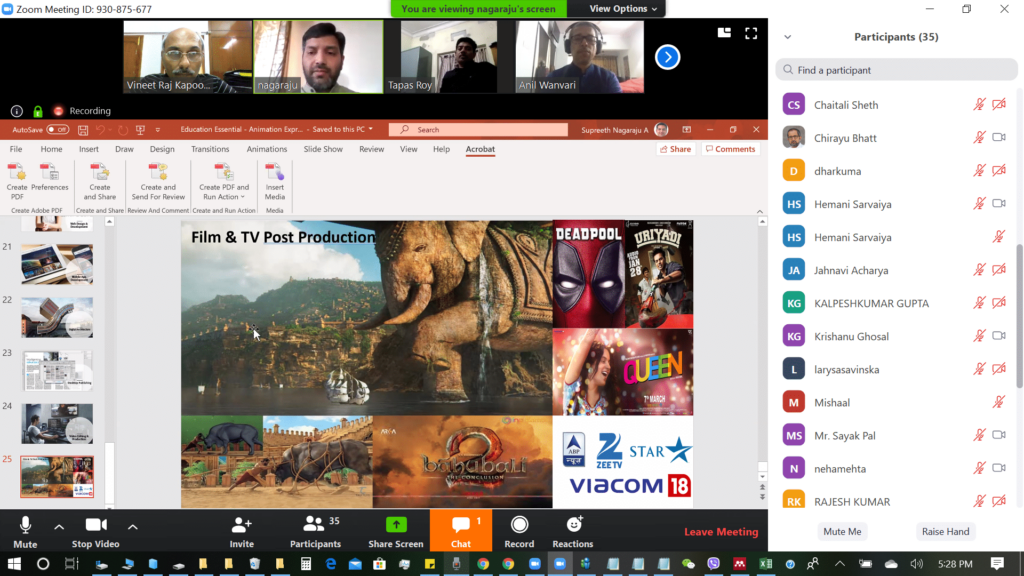This screenshot has width=1024, height=576.
Task: Click the Find a participant search field
Action: (x=896, y=70)
